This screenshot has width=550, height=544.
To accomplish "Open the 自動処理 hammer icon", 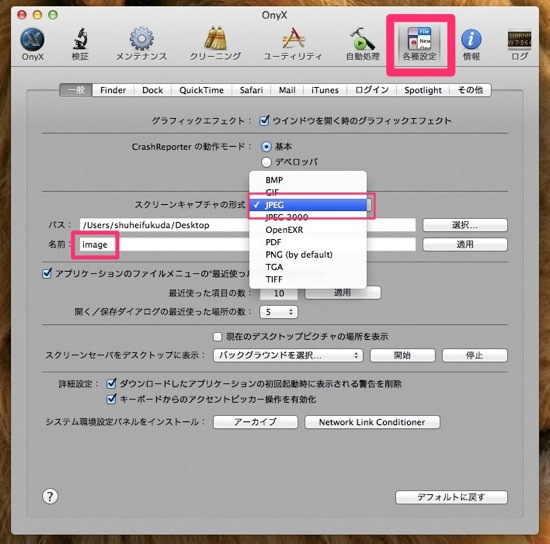I will [x=363, y=44].
